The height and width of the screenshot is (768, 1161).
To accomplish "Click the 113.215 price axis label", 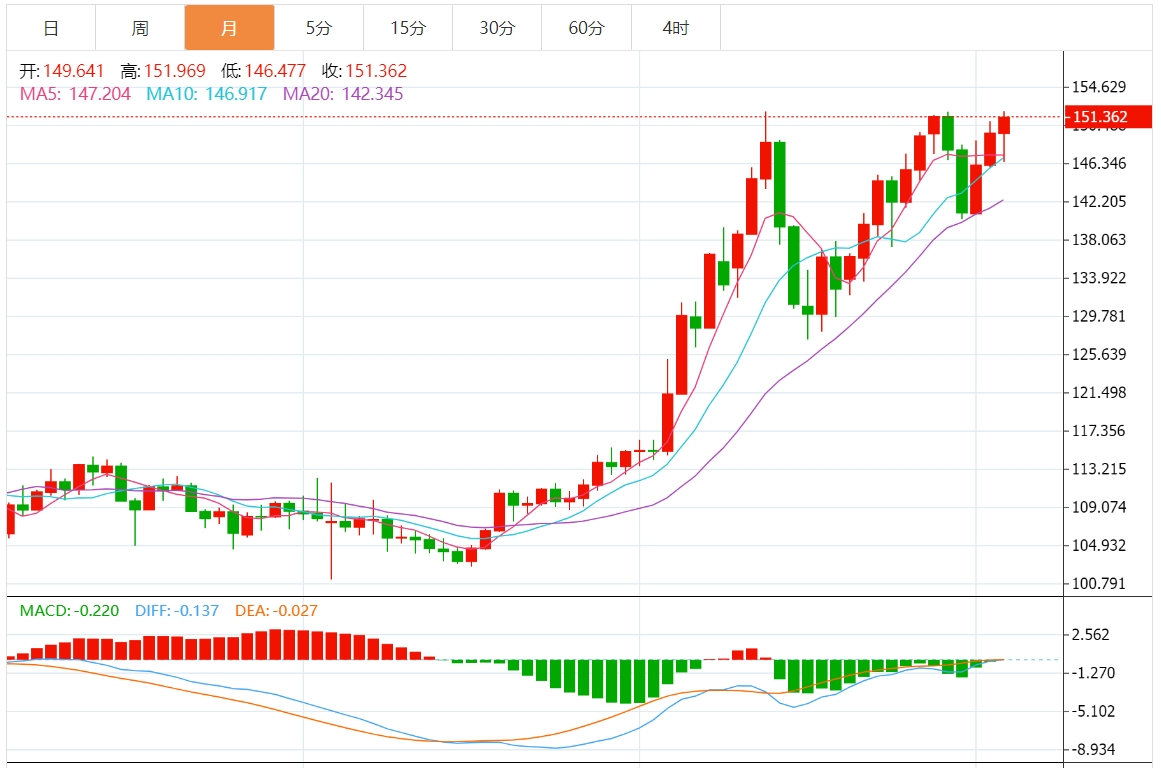I will [1099, 470].
